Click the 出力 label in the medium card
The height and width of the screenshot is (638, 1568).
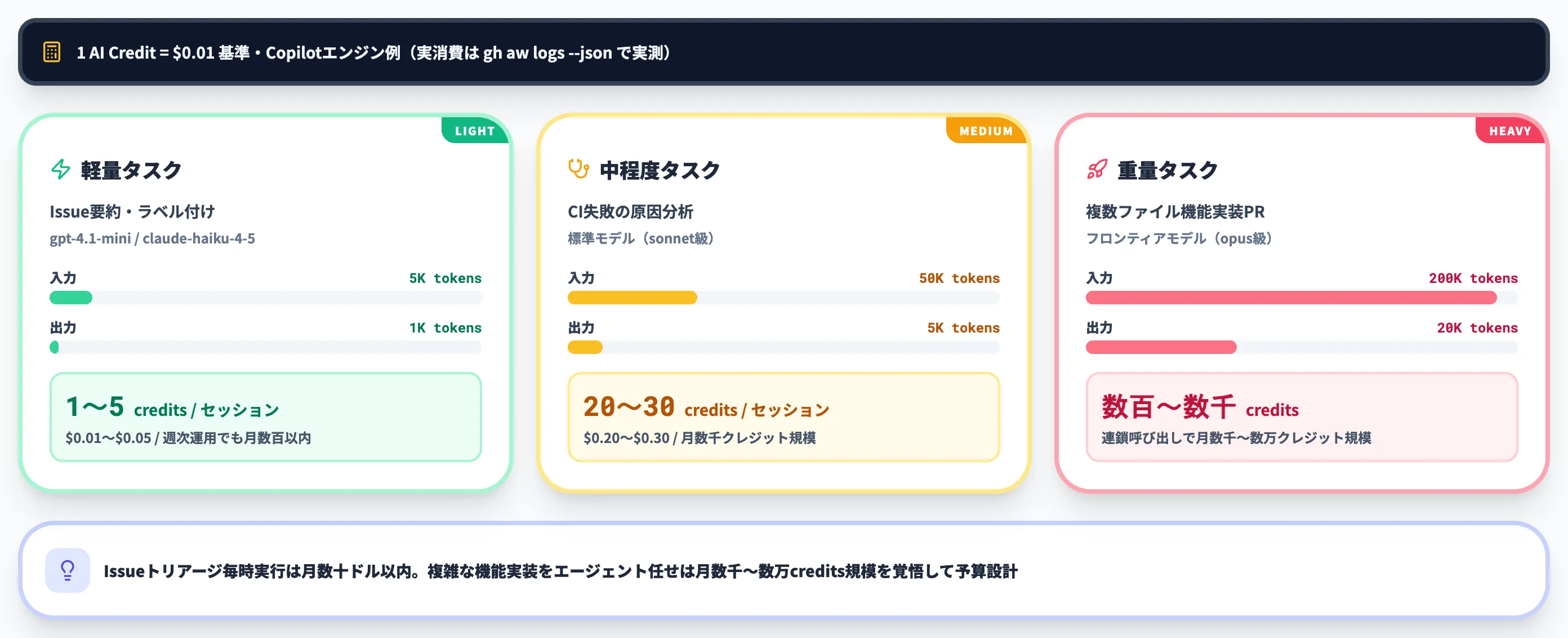[581, 328]
